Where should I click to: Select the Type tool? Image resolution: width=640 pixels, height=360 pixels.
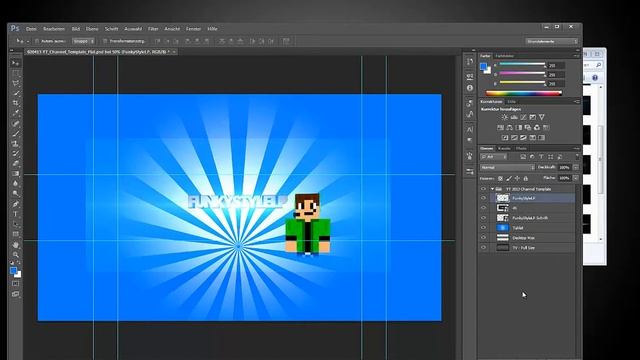point(16,214)
